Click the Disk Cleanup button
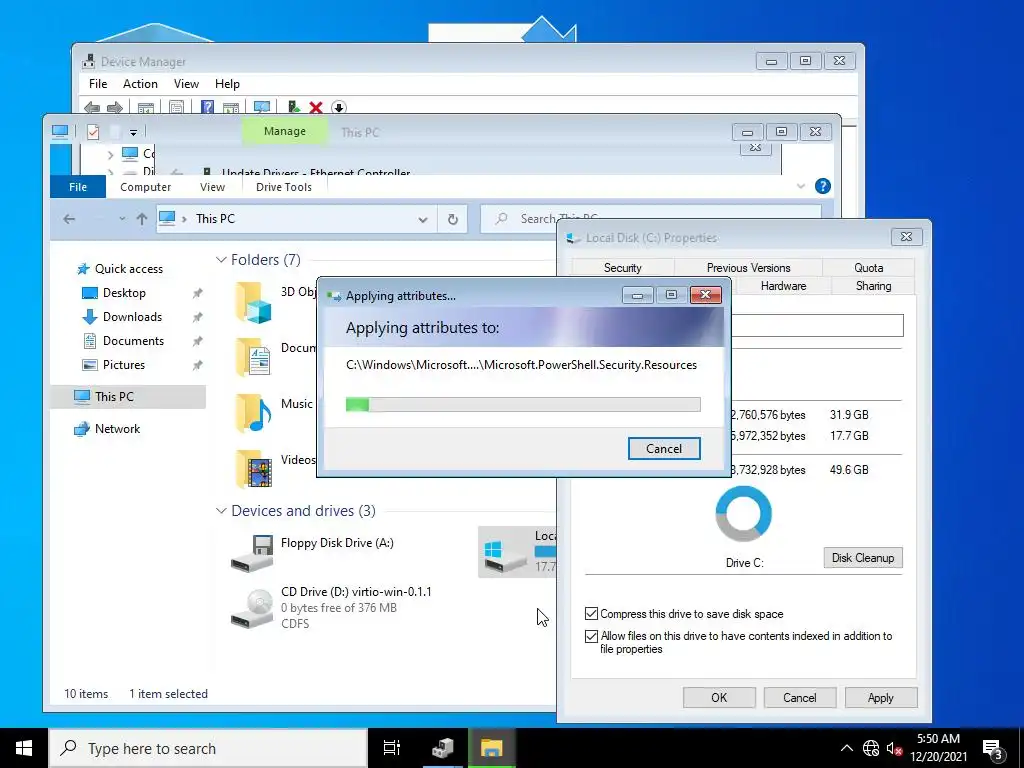 point(863,558)
